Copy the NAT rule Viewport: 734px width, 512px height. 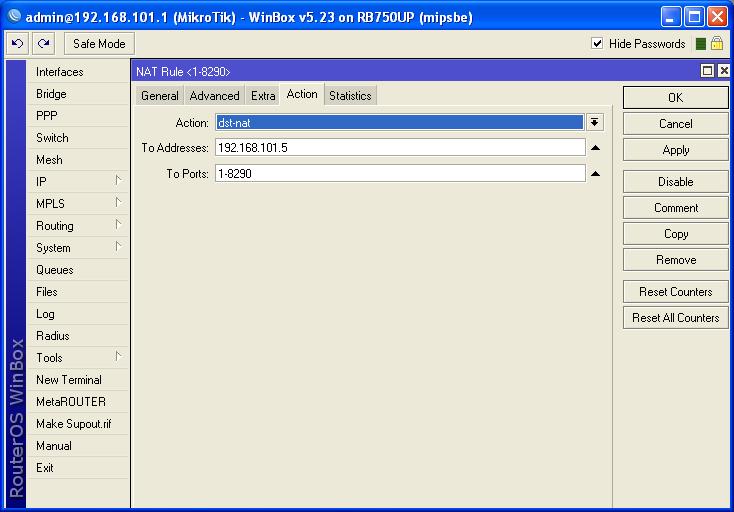point(675,234)
